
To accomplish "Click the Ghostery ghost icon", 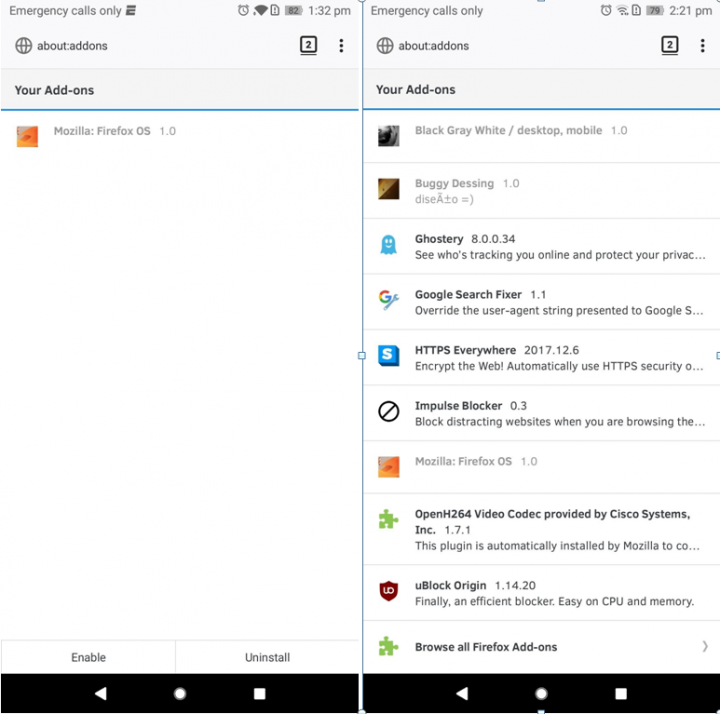I will click(388, 245).
